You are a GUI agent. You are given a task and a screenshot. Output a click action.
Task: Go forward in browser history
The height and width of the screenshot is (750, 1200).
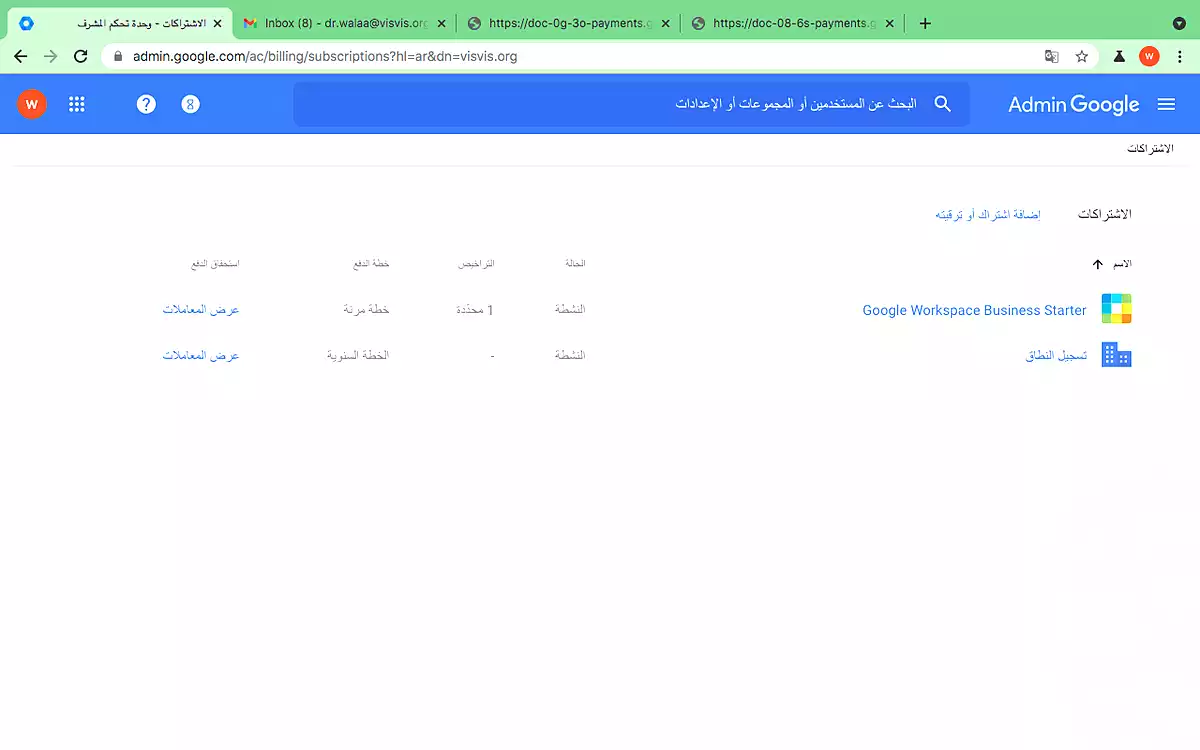51,56
